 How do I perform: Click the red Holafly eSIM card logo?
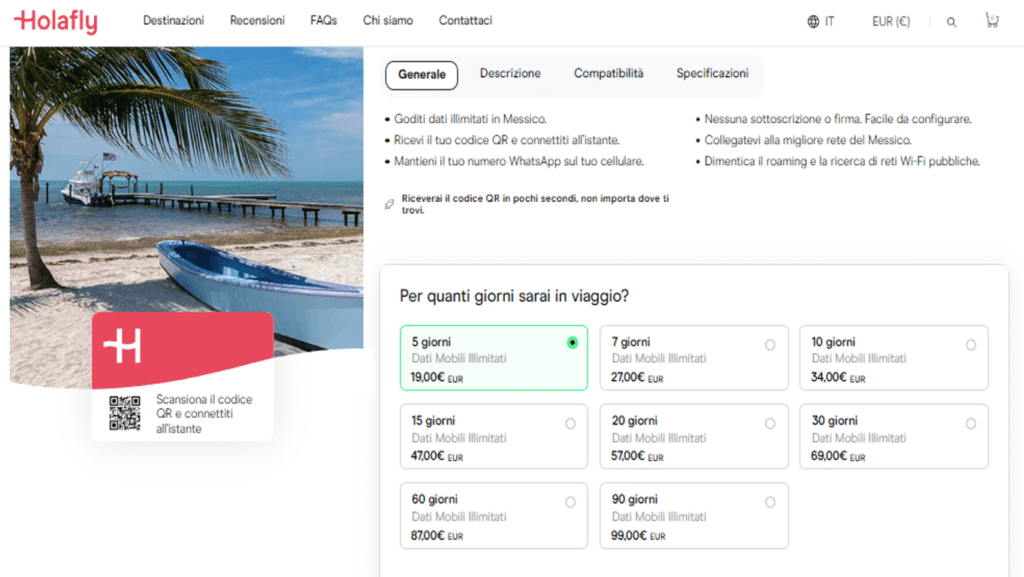[x=123, y=345]
